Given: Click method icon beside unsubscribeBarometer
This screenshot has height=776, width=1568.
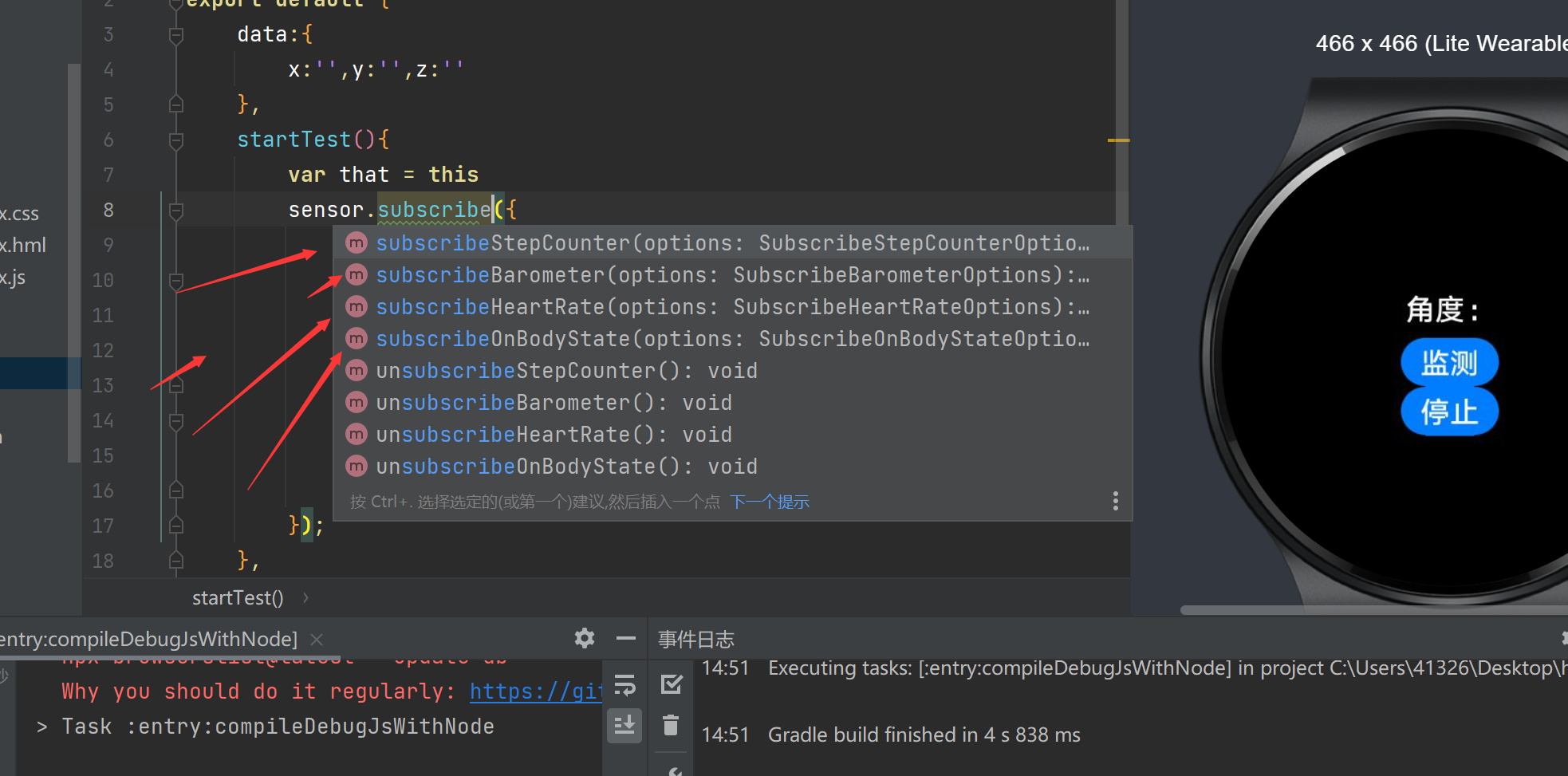Looking at the screenshot, I should 357,402.
